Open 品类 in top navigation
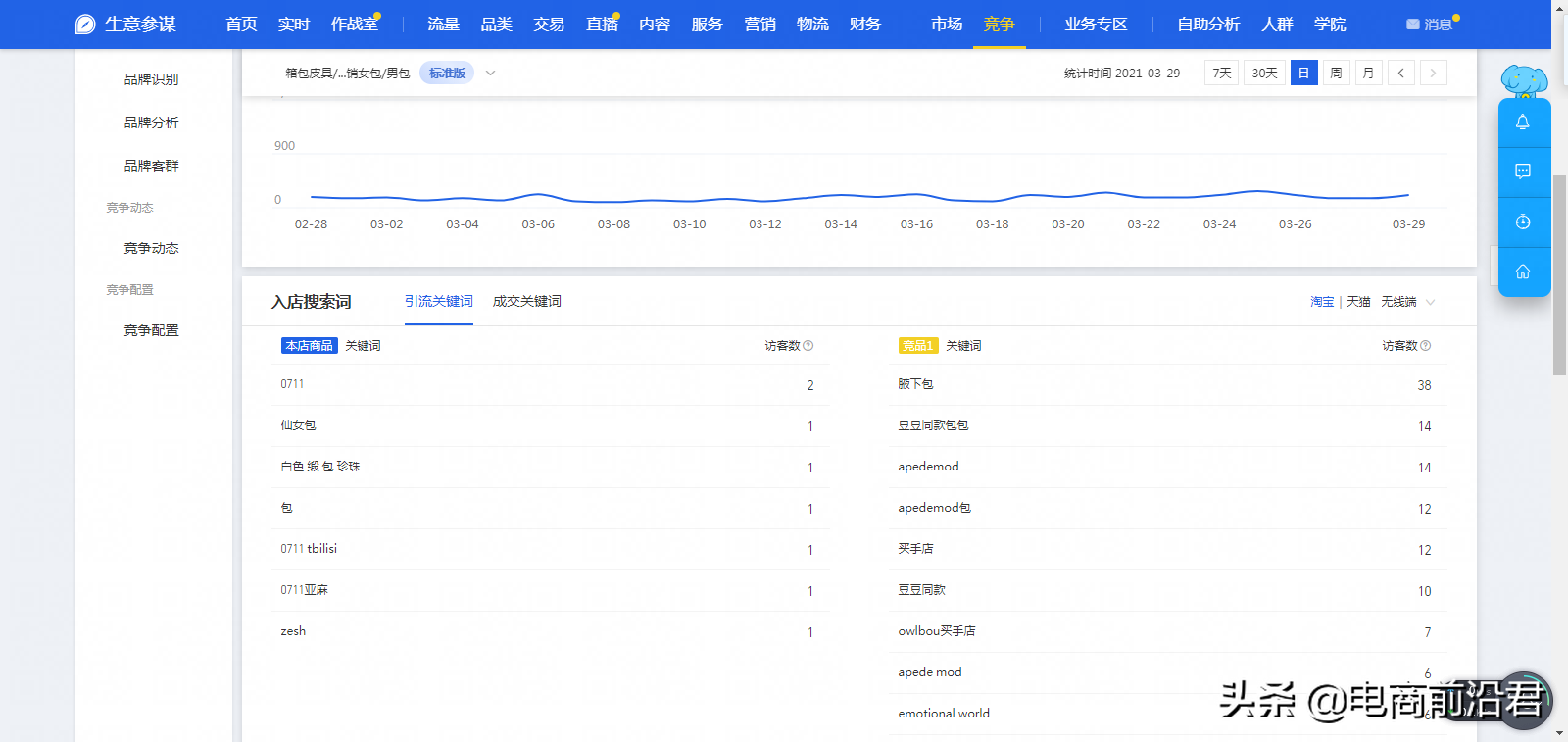 (496, 25)
